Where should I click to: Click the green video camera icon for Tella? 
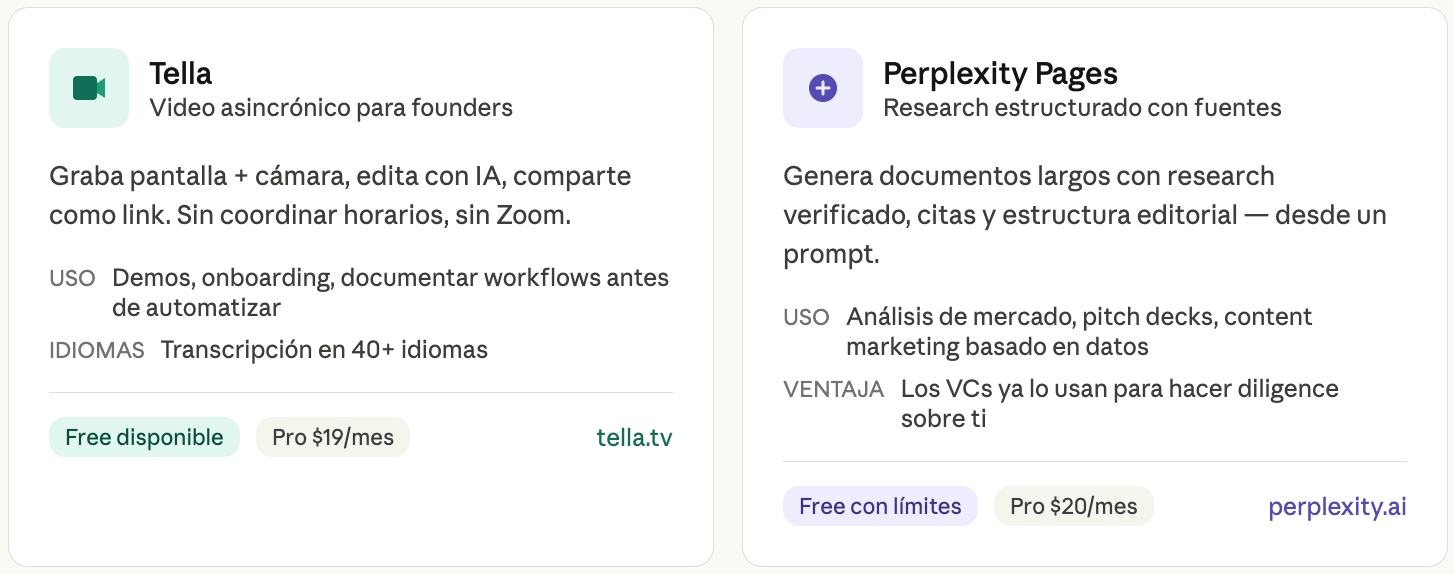coord(89,88)
